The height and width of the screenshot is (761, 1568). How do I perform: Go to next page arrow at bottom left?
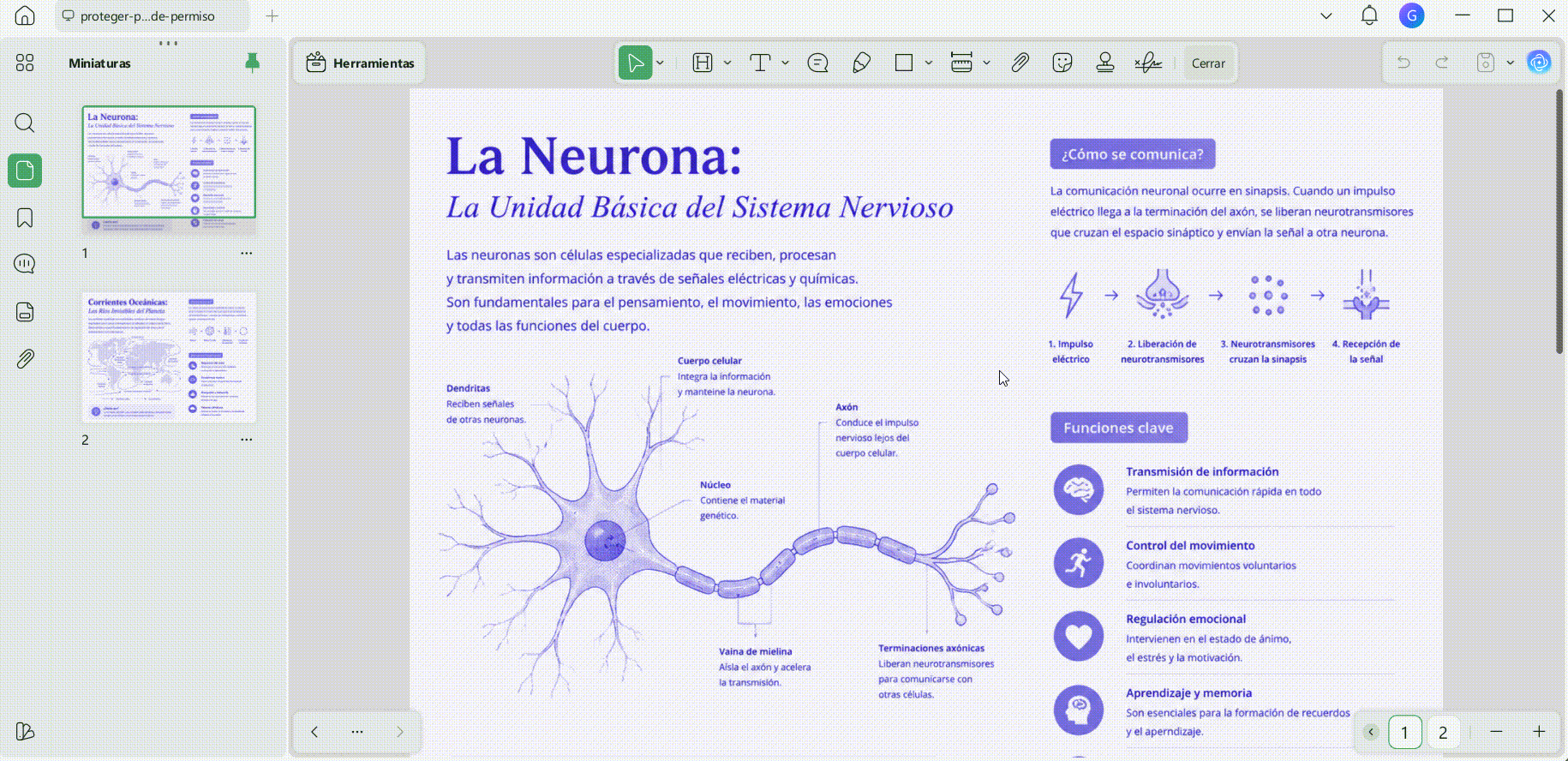[x=399, y=732]
